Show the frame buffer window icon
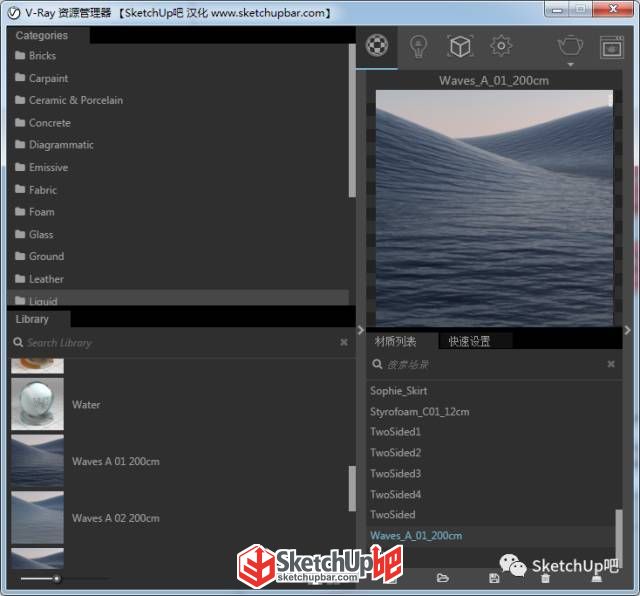This screenshot has width=640, height=596. 611,47
